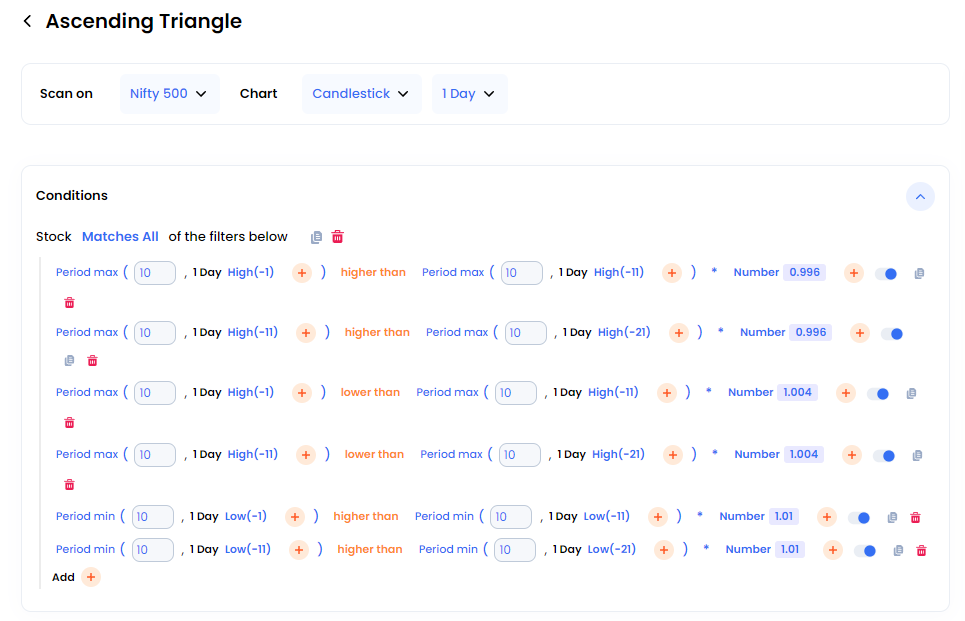Change first row 'higher than' comparison operator
This screenshot has height=621, width=965.
(x=373, y=273)
